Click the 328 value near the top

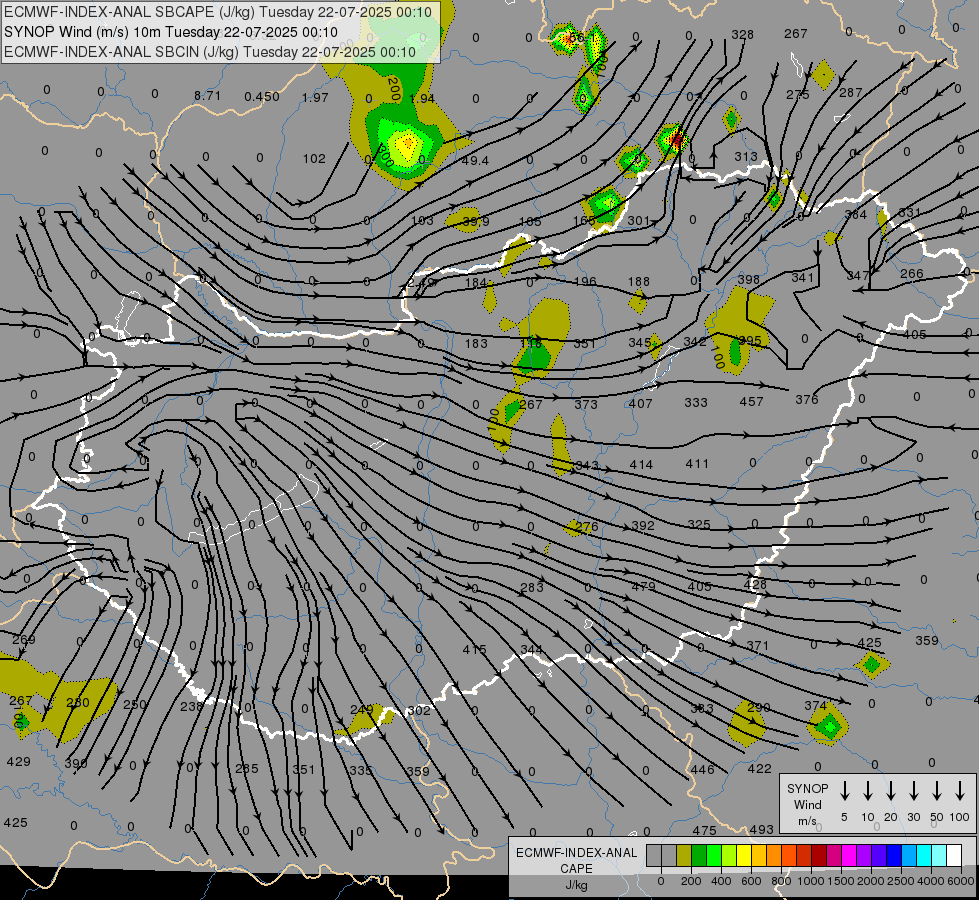coord(742,34)
